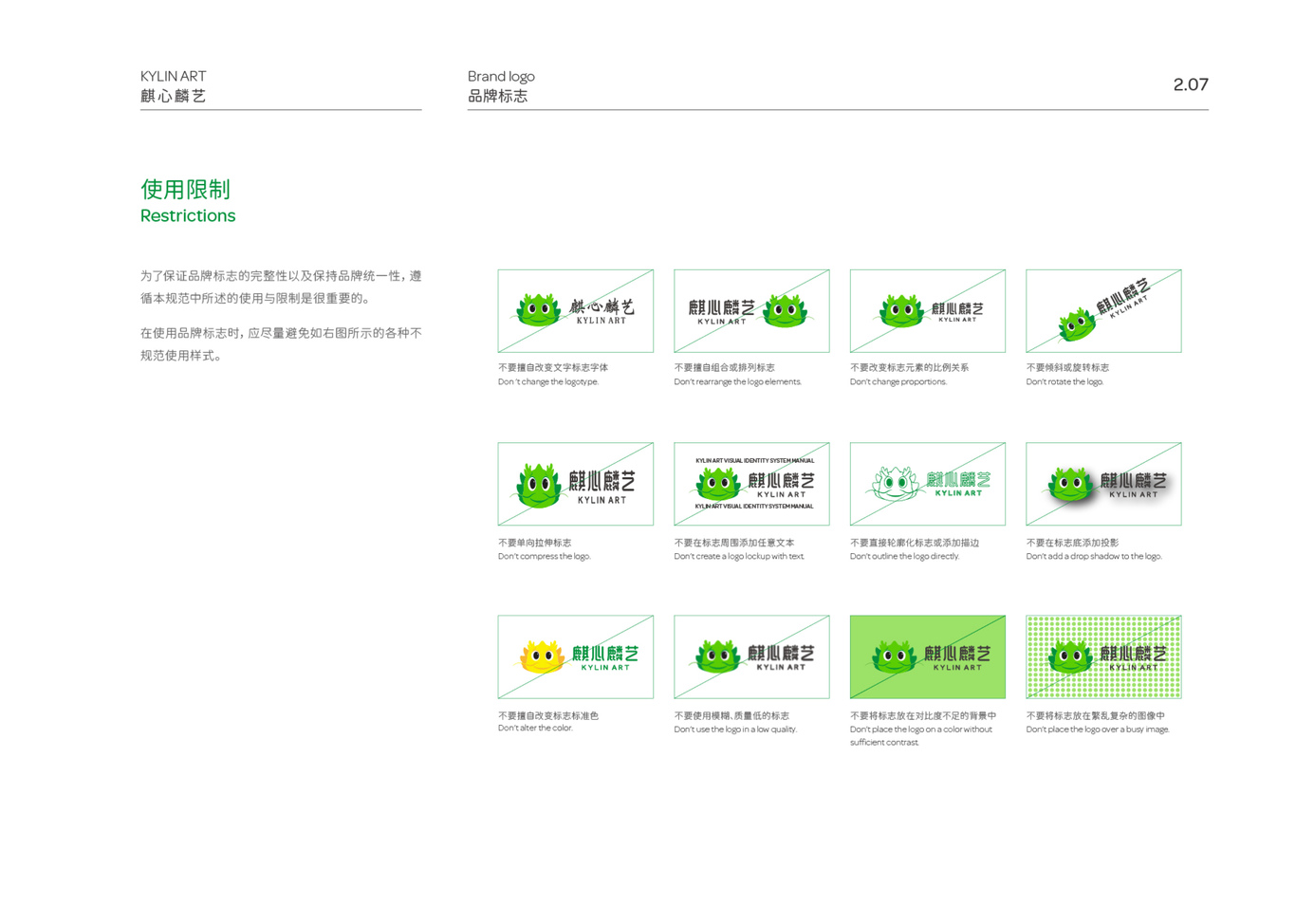Click the 'Don't change proportions' logo thumbnail
This screenshot has width=1296, height=924.
[927, 311]
